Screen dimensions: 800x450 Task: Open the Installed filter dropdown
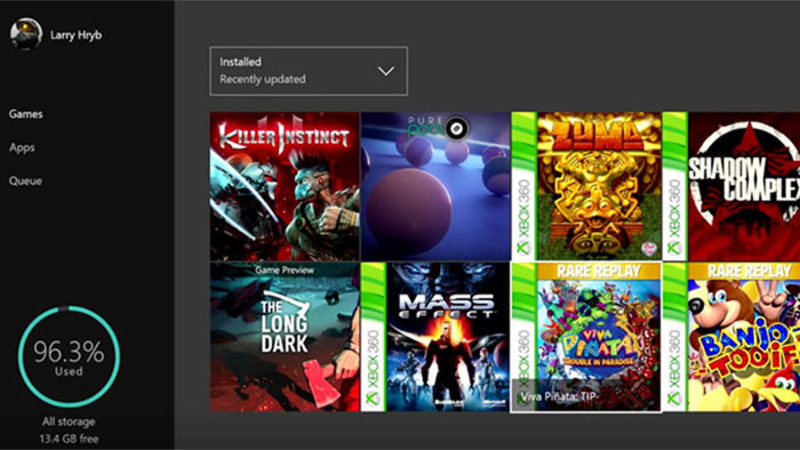tap(308, 71)
